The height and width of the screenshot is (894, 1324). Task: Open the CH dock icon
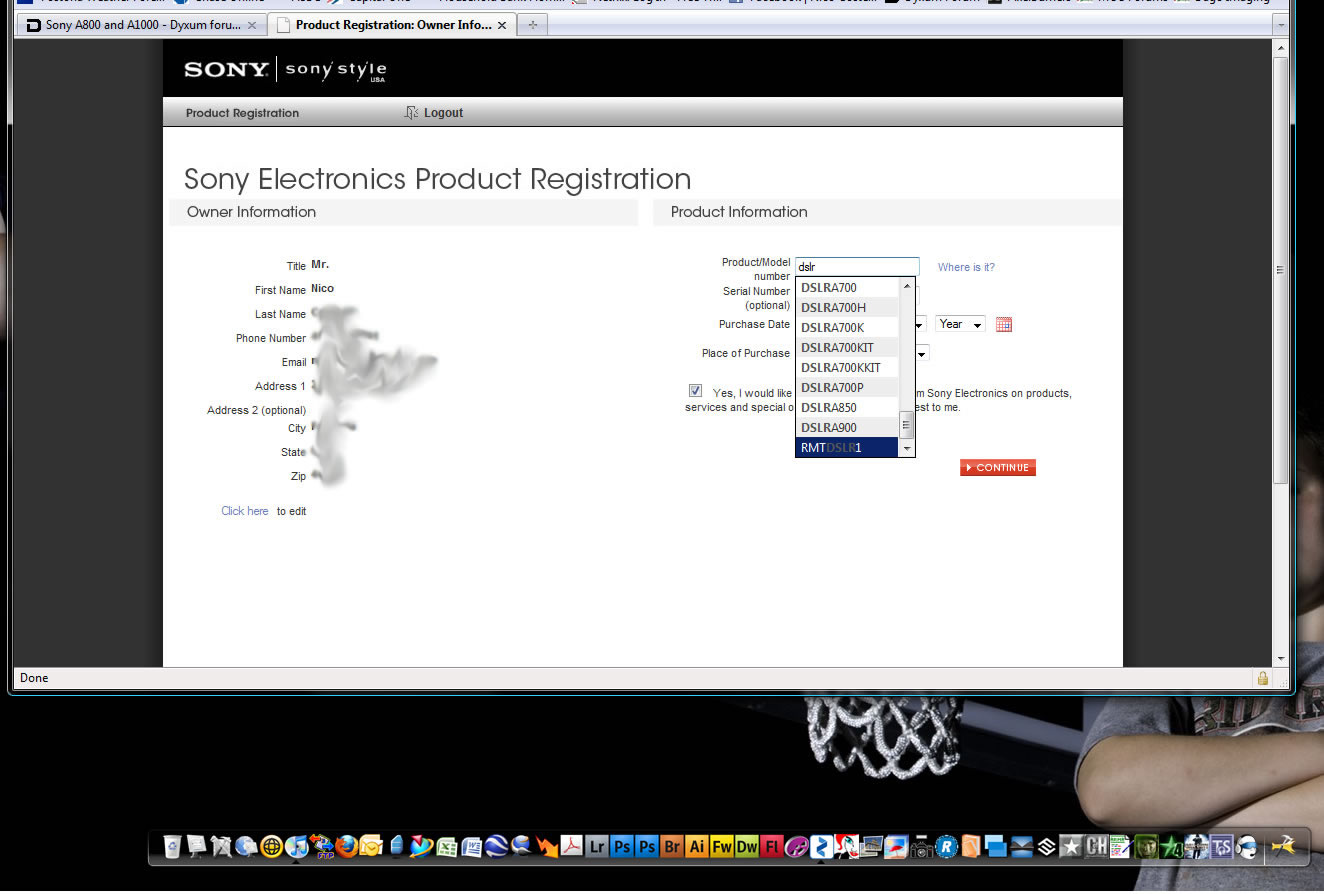pos(1095,847)
